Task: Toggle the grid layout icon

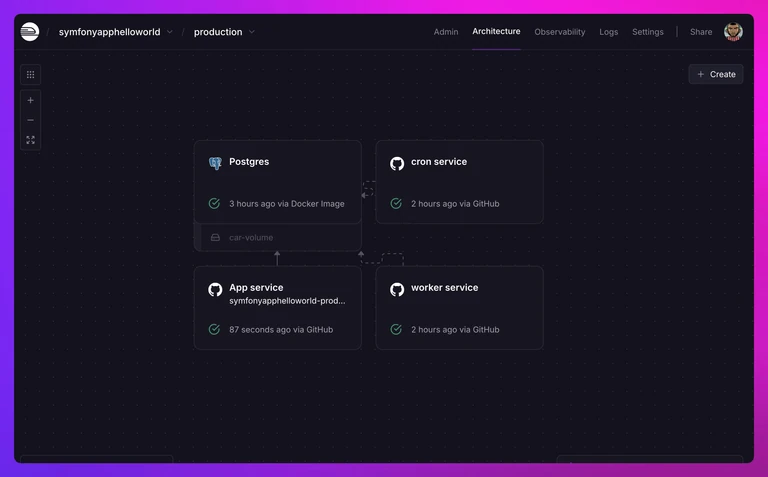Action: (30, 74)
